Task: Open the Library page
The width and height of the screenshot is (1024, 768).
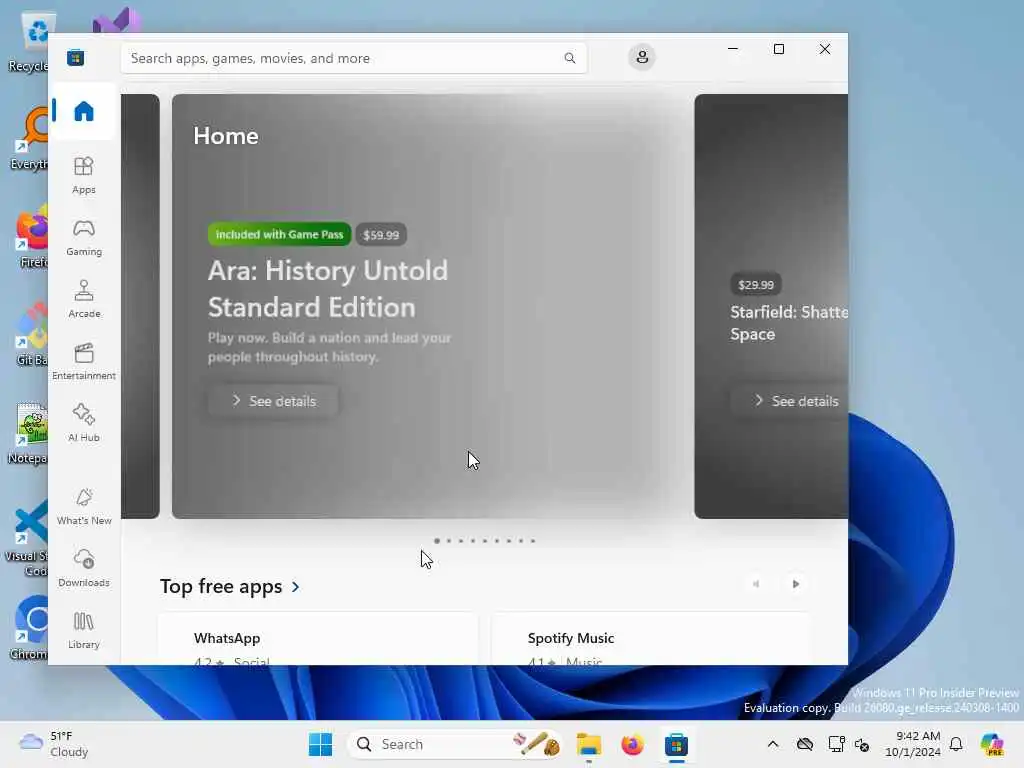Action: click(84, 631)
